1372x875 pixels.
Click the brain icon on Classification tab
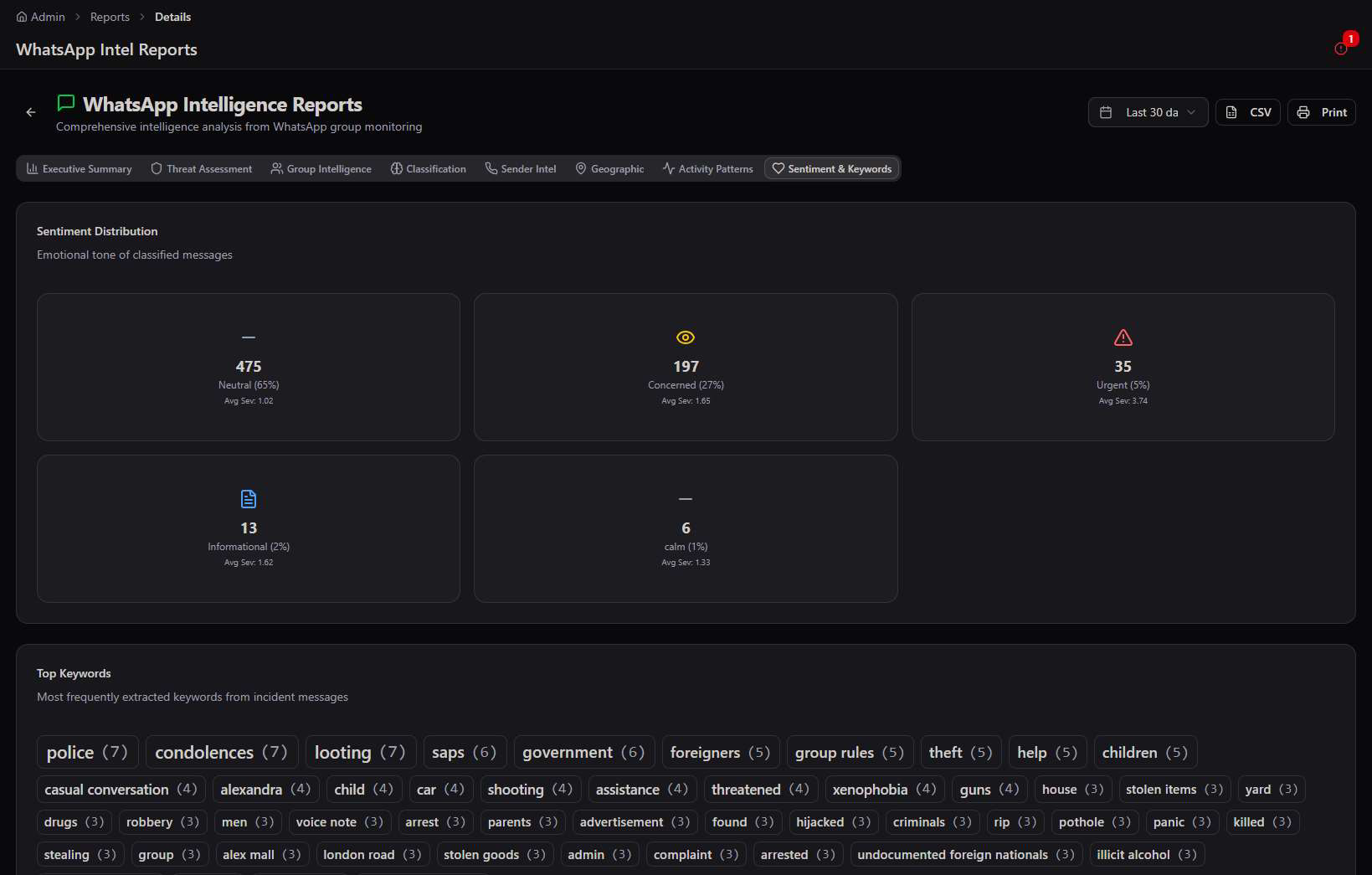coord(397,168)
